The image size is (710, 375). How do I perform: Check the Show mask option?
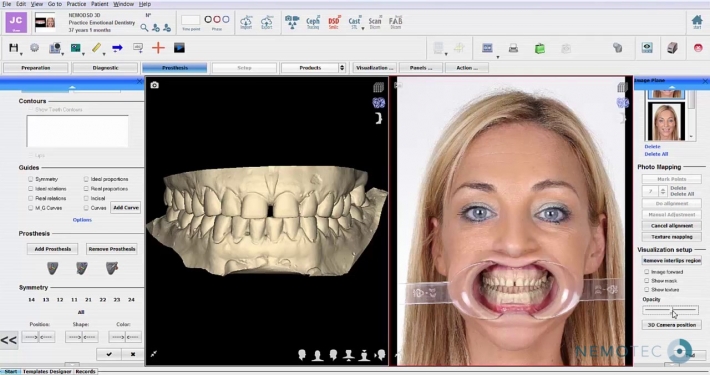pyautogui.click(x=647, y=281)
